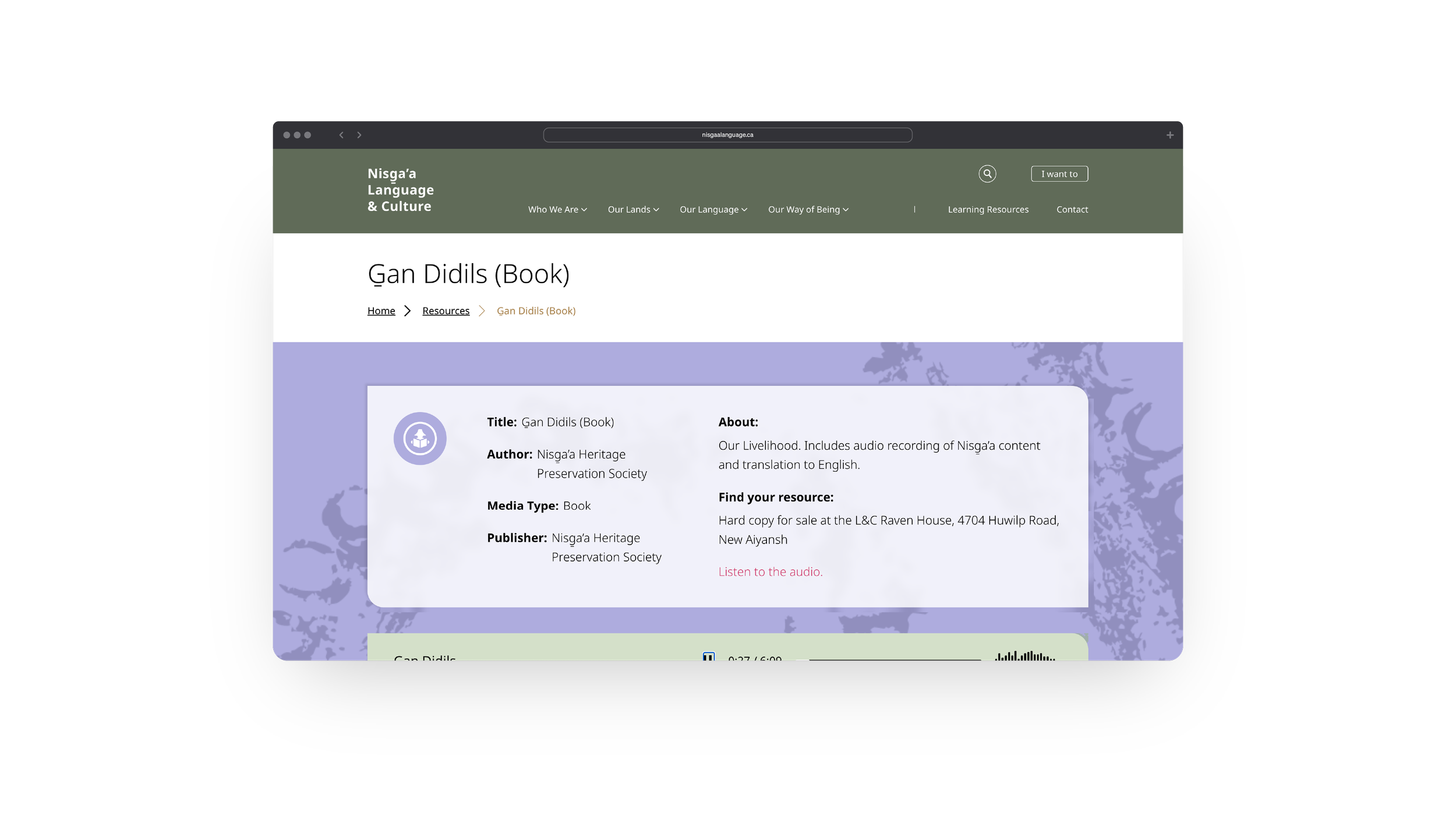The width and height of the screenshot is (1456, 819).
Task: Click the I want to button
Action: coord(1059,173)
